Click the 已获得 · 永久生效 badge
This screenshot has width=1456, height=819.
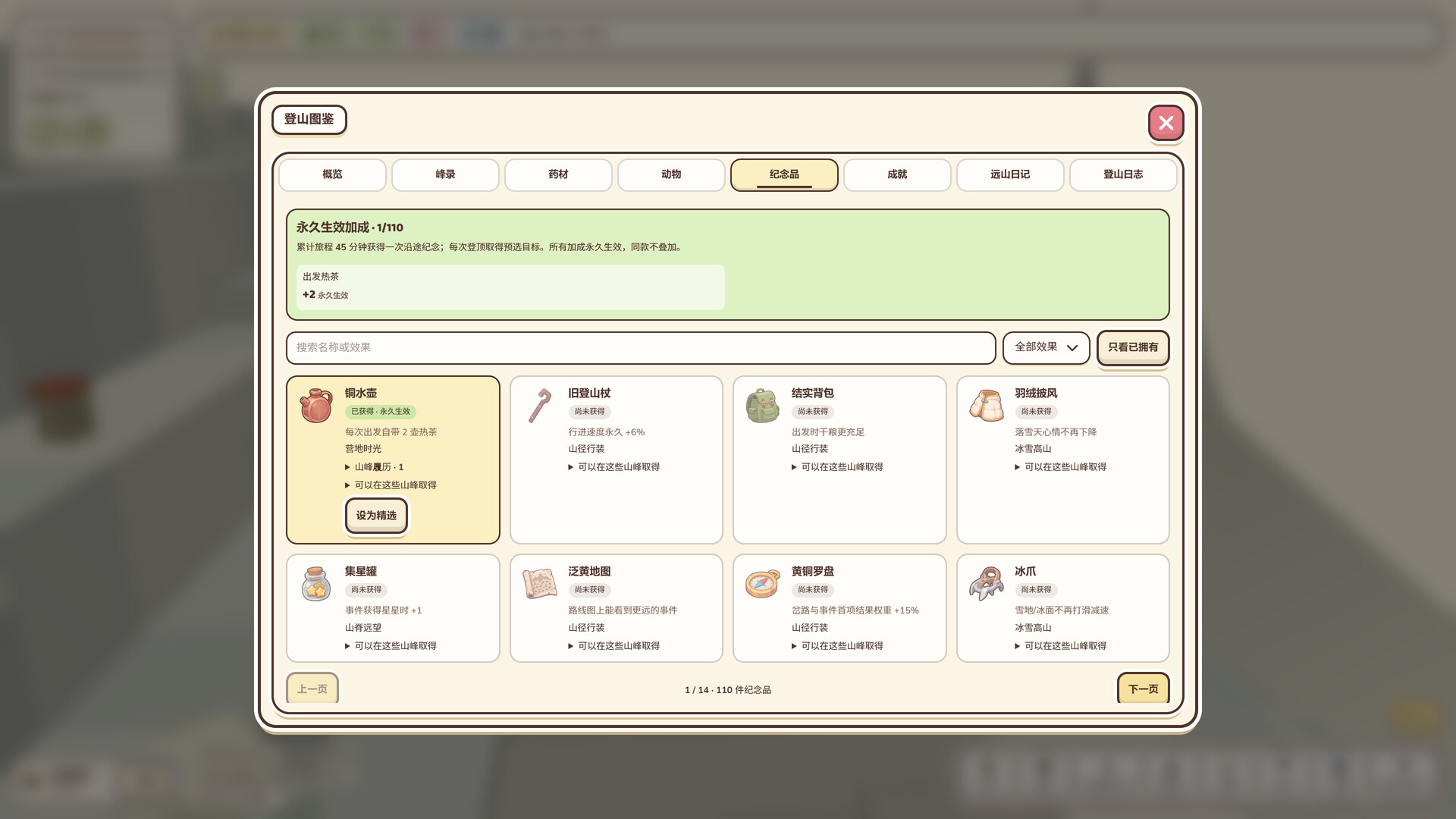coord(381,412)
